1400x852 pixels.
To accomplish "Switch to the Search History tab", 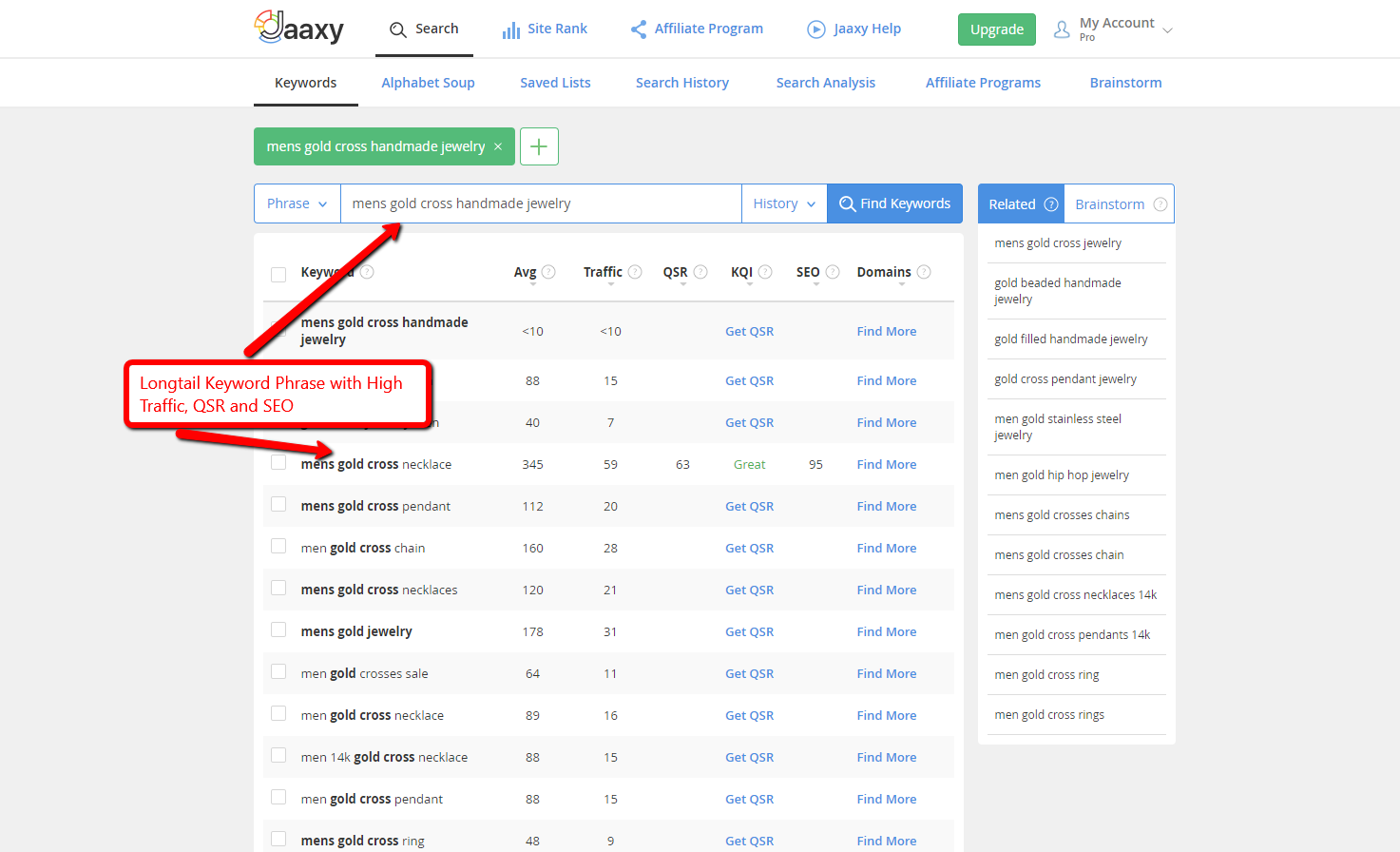I will [x=682, y=83].
